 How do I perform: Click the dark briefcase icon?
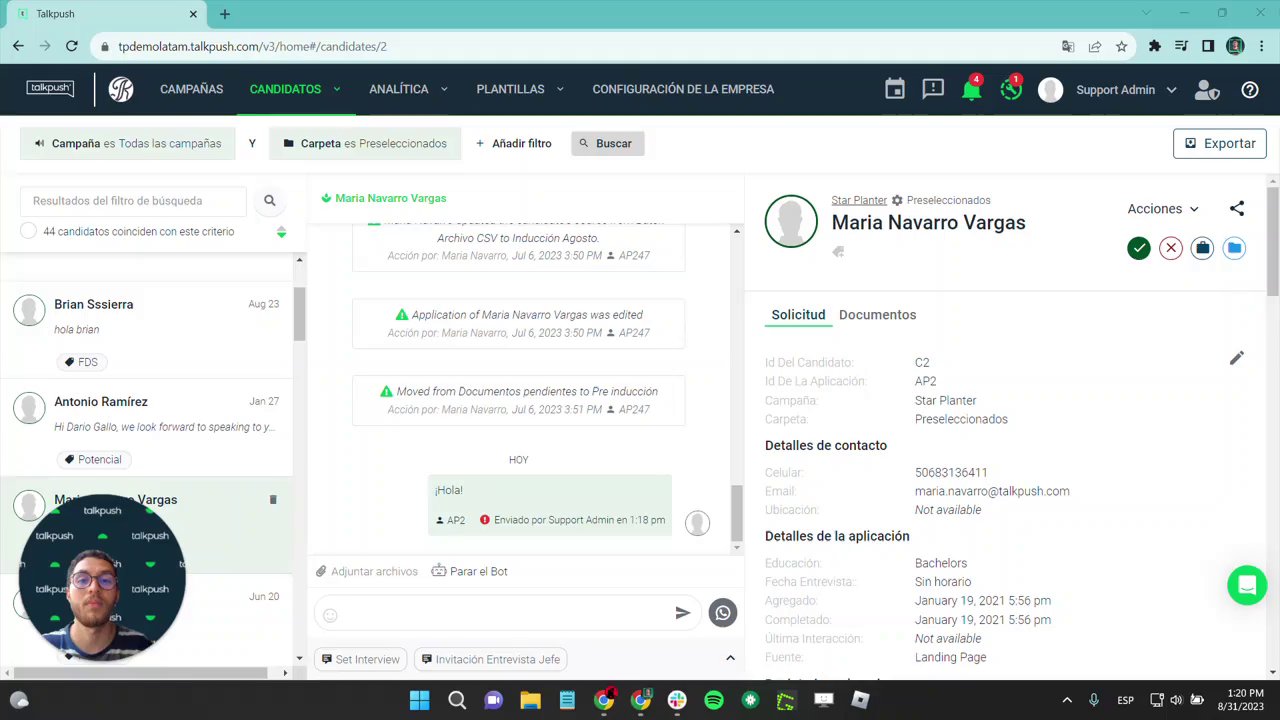tap(1202, 248)
